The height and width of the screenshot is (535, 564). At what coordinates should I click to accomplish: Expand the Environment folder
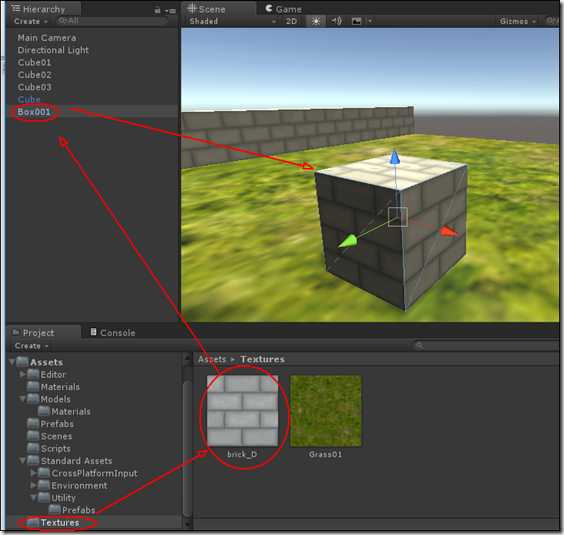[x=33, y=485]
